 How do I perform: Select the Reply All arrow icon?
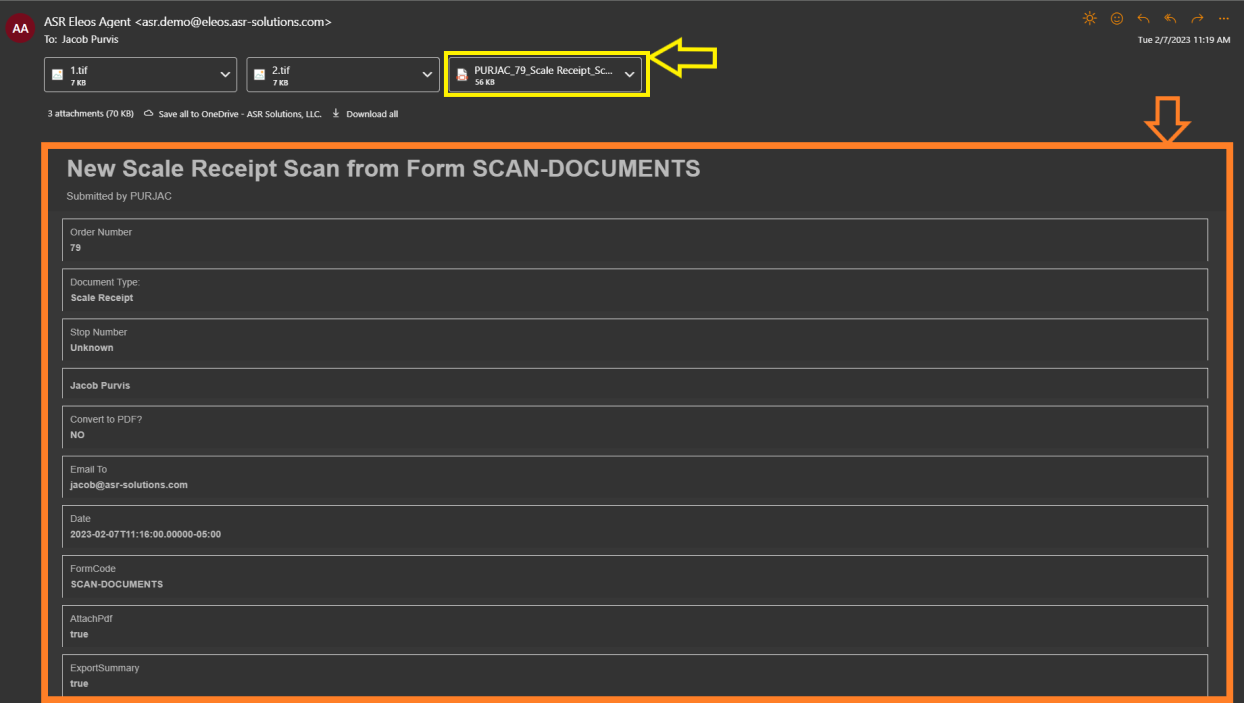(1170, 18)
